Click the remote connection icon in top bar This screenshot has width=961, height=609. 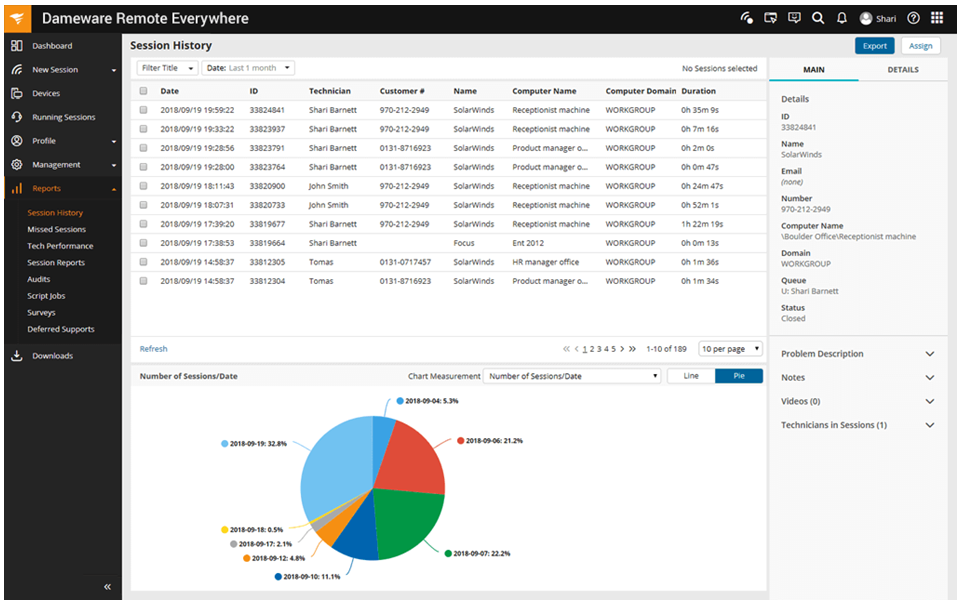pyautogui.click(x=746, y=18)
